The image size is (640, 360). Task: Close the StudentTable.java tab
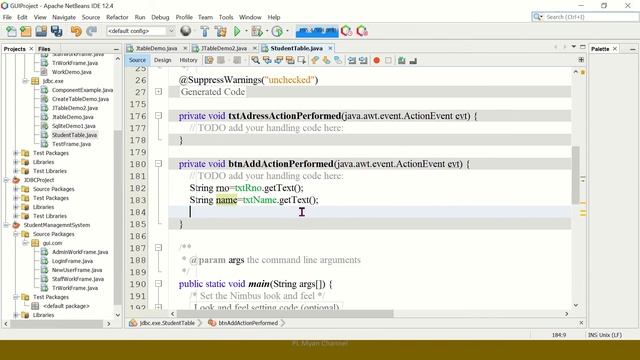[x=330, y=48]
